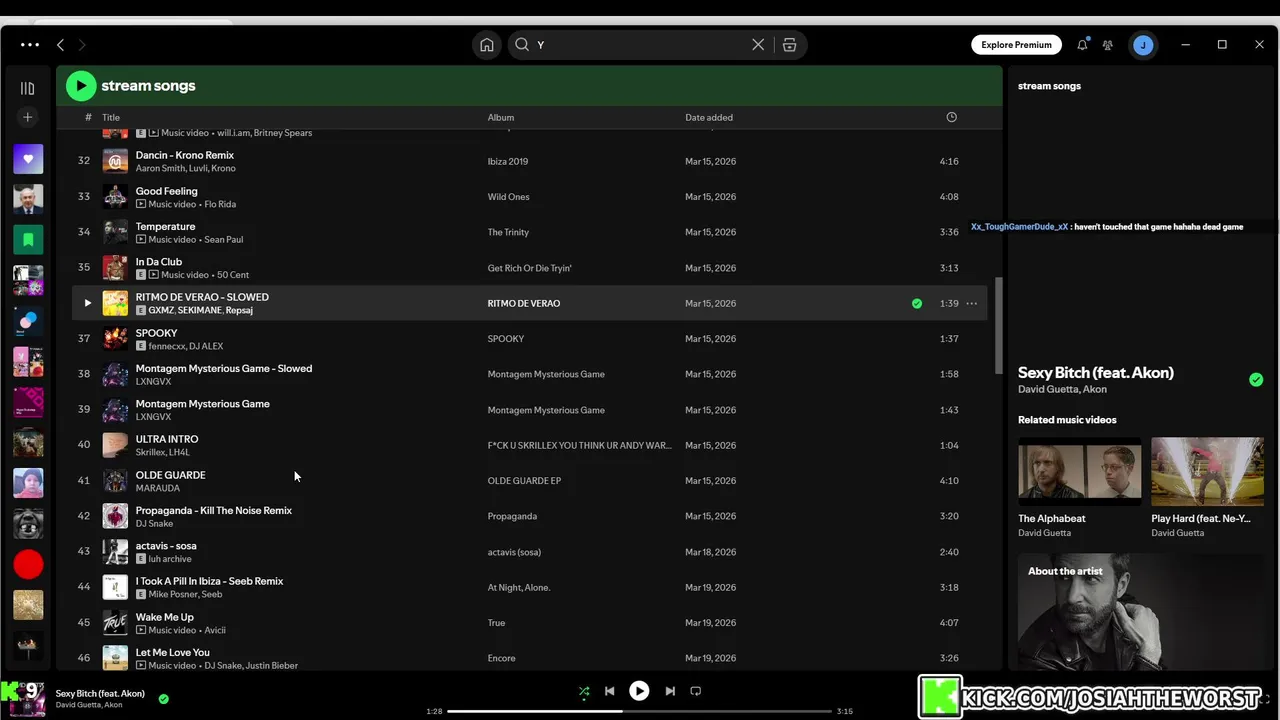Open Play Hard music video thumbnail
The height and width of the screenshot is (720, 1280).
tap(1207, 471)
